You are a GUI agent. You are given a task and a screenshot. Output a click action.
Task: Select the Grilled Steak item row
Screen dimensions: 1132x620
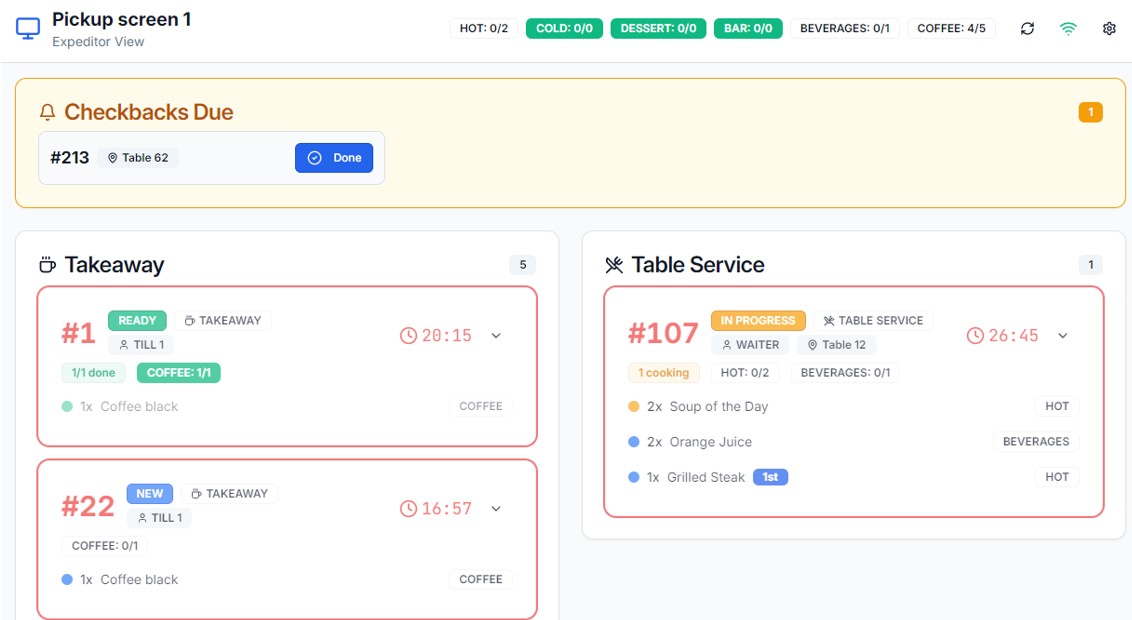[x=705, y=478]
